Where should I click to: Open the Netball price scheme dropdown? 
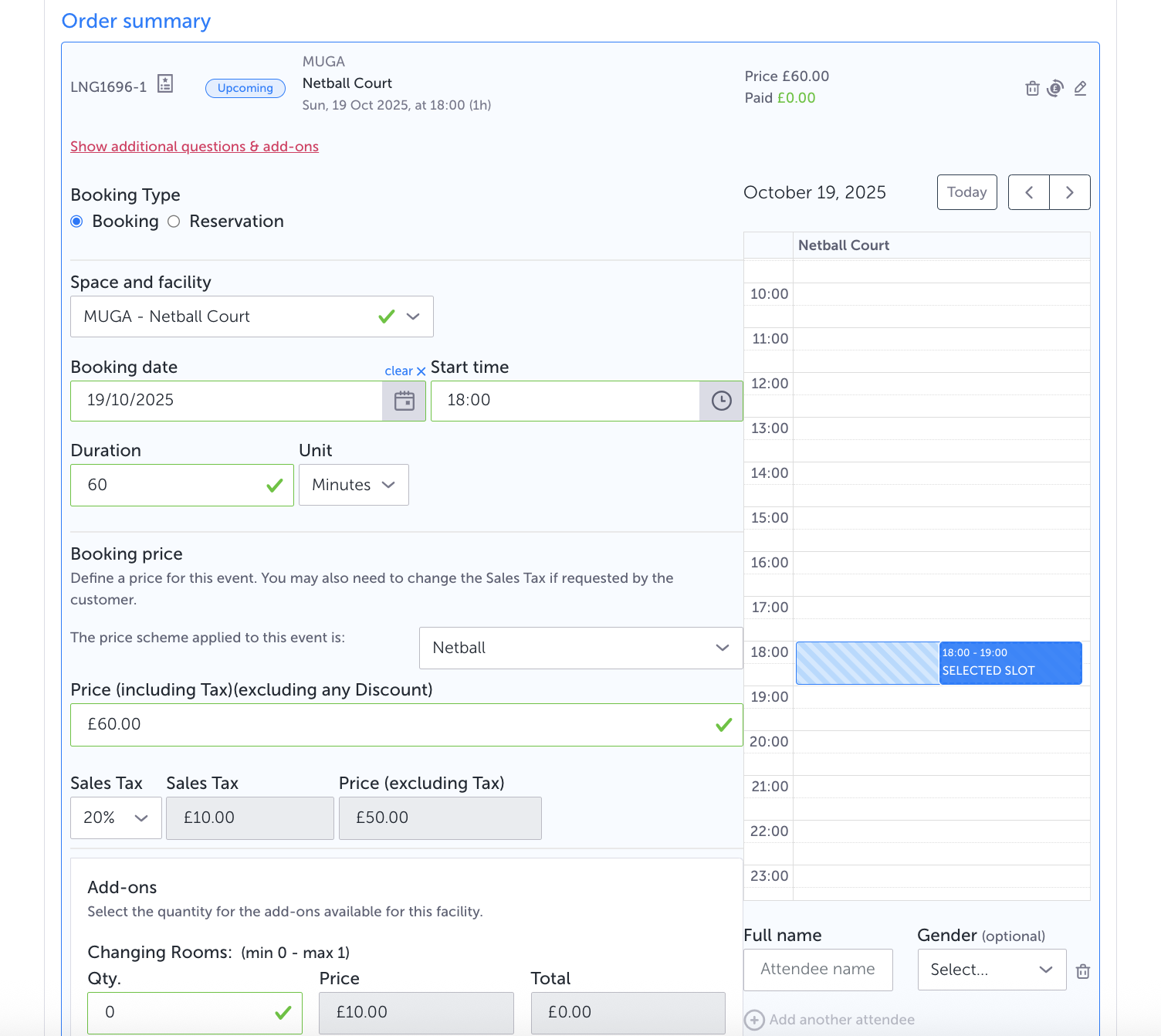tap(580, 648)
